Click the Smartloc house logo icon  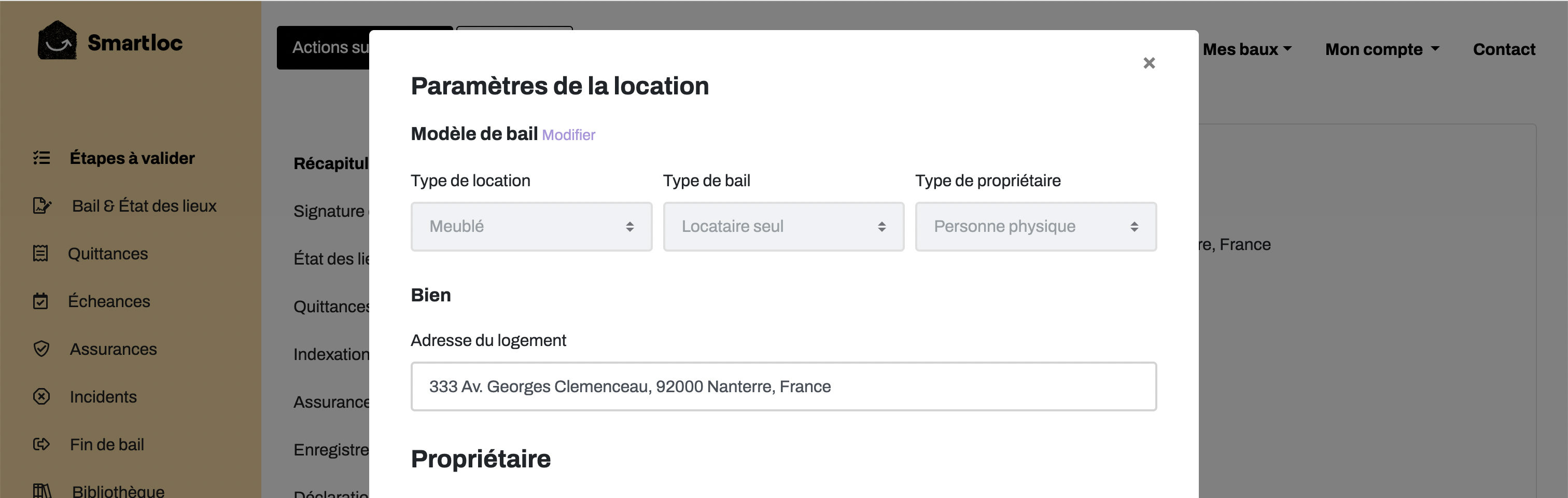pos(57,40)
